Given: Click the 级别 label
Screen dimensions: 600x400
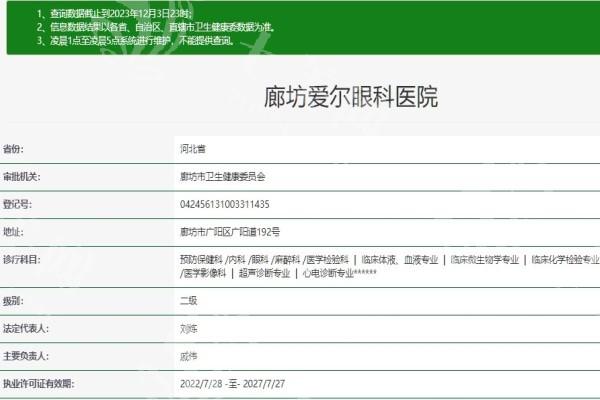Looking at the screenshot, I should click(13, 301).
